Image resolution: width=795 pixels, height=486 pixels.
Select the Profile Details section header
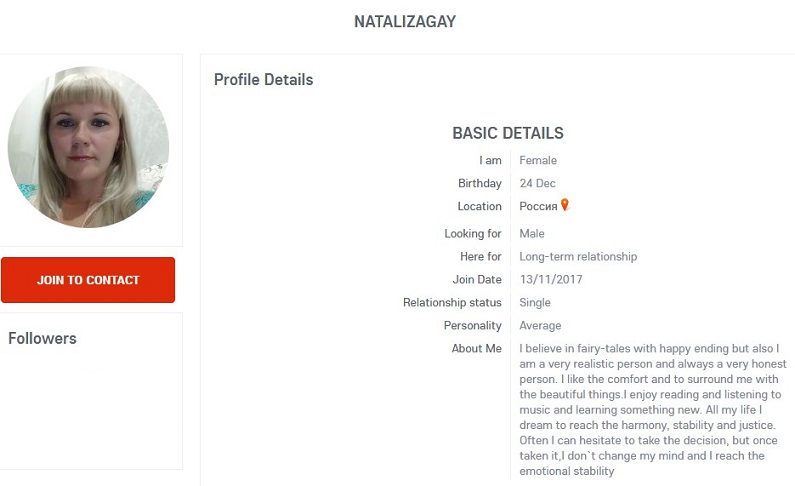coord(263,80)
